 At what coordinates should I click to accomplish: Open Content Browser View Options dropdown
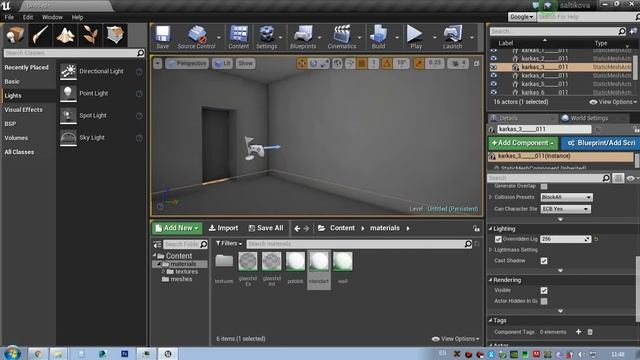pos(456,339)
